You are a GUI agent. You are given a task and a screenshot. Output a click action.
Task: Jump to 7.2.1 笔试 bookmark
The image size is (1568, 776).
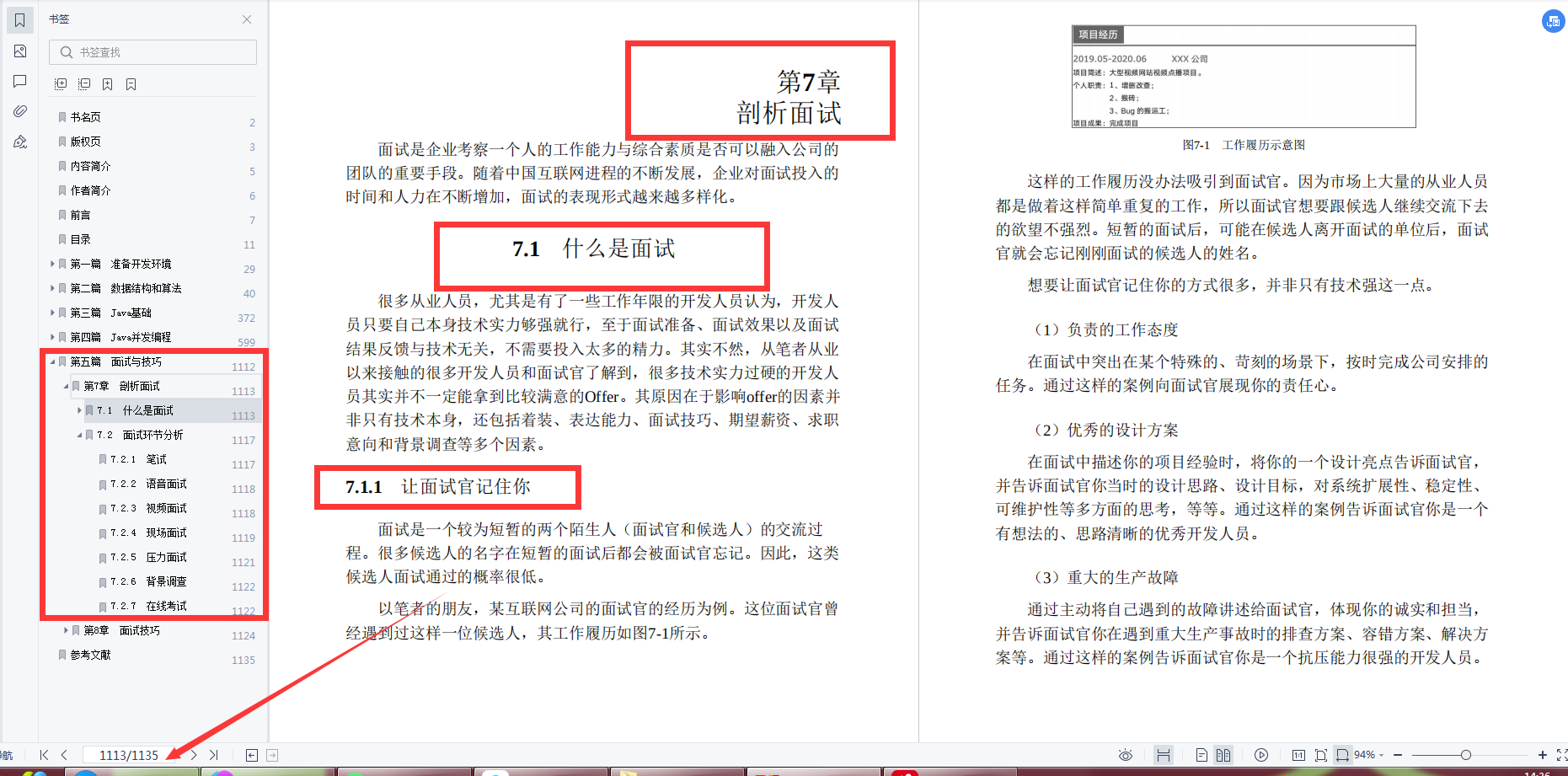pos(138,459)
